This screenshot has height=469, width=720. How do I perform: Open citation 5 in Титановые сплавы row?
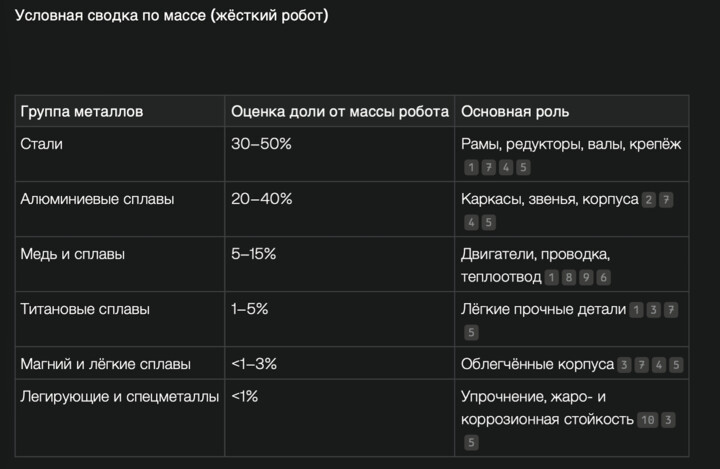click(x=471, y=332)
